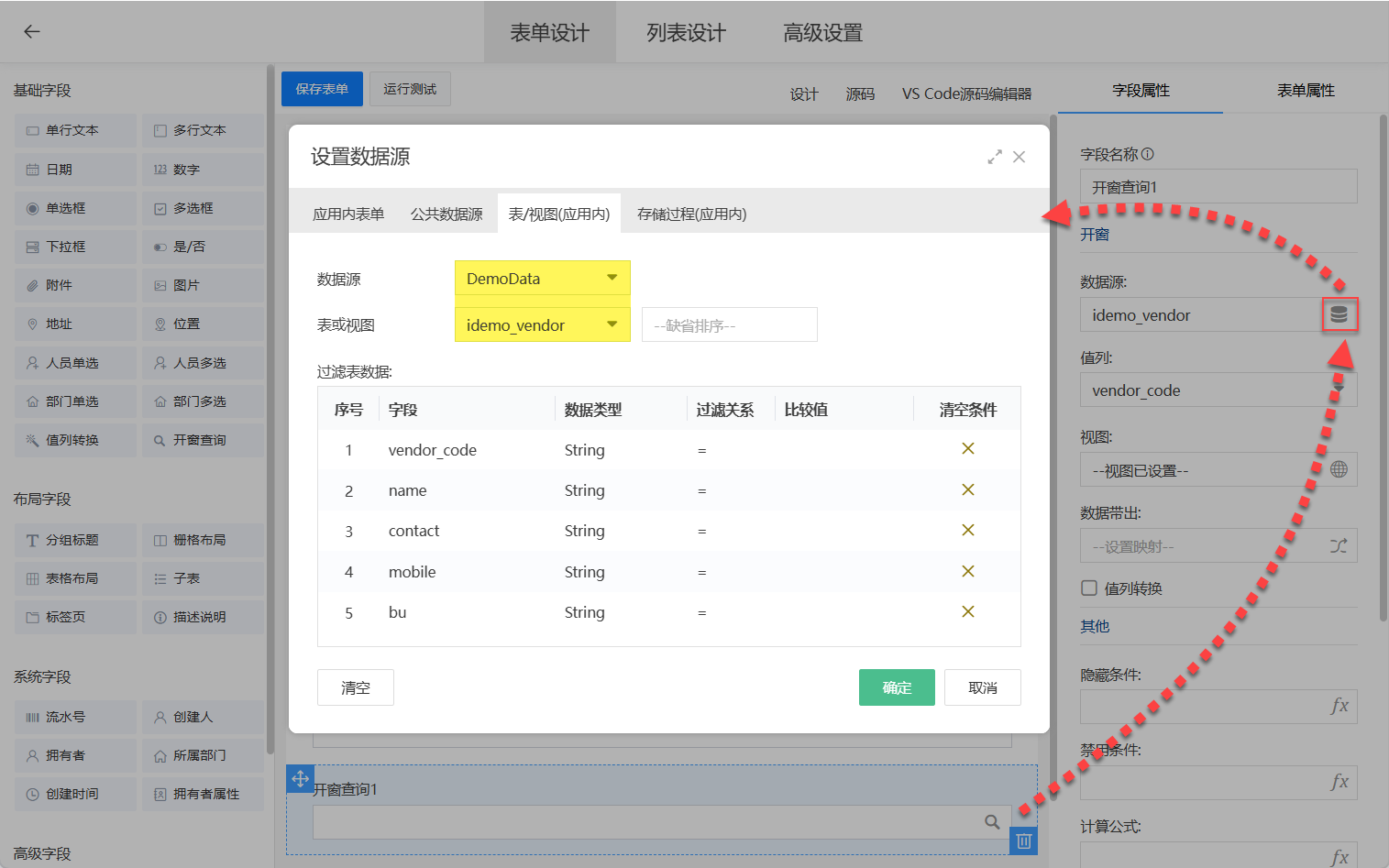Click the mapping icon beside 数据带出 setting
This screenshot has height=868, width=1389.
point(1339,545)
